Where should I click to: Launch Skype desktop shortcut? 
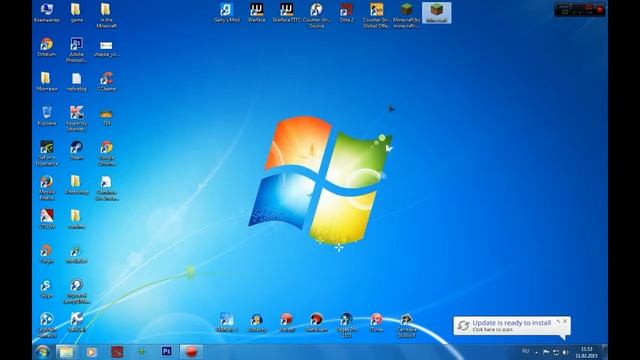47,289
